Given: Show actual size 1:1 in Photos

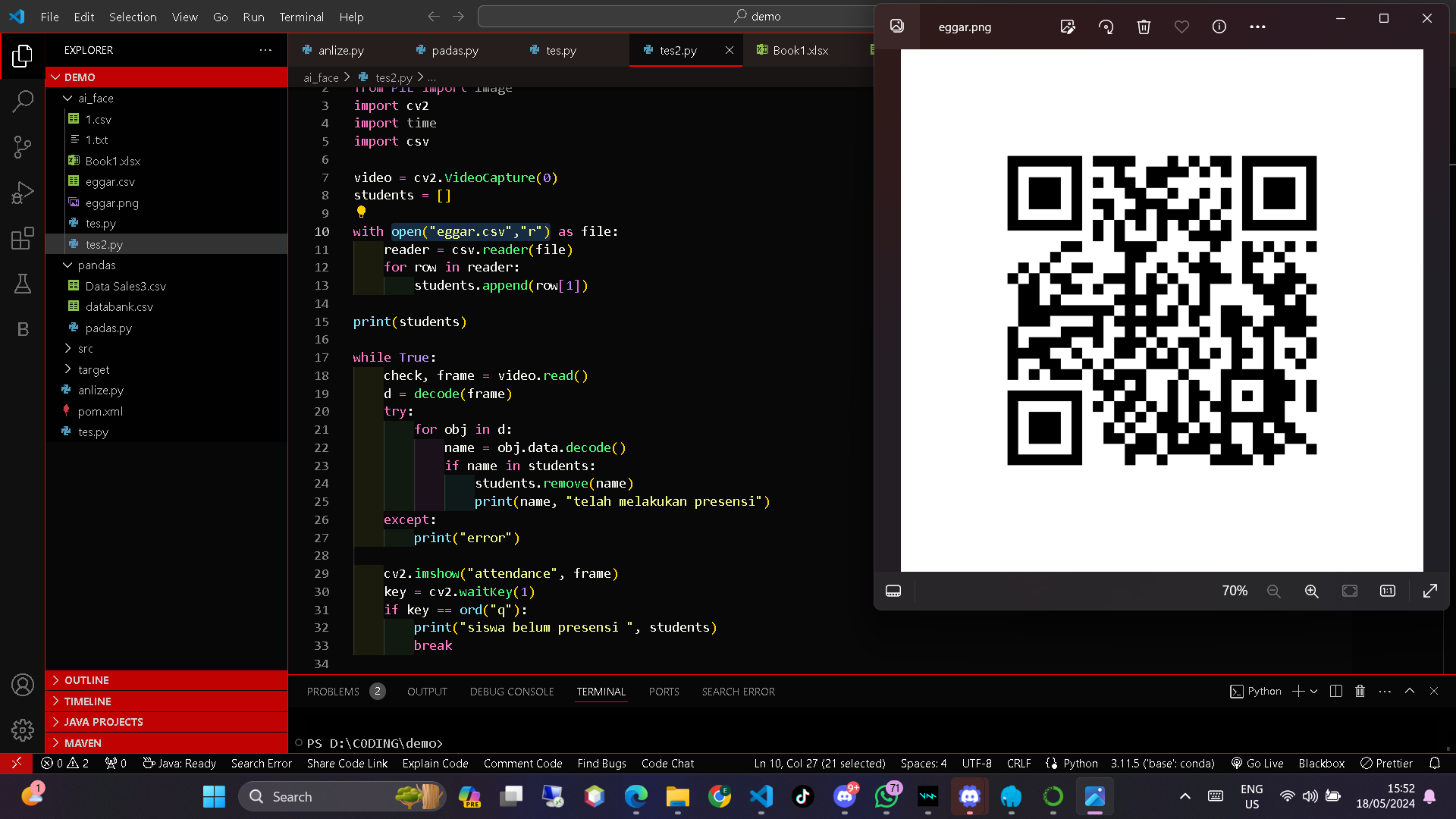Looking at the screenshot, I should (1388, 591).
